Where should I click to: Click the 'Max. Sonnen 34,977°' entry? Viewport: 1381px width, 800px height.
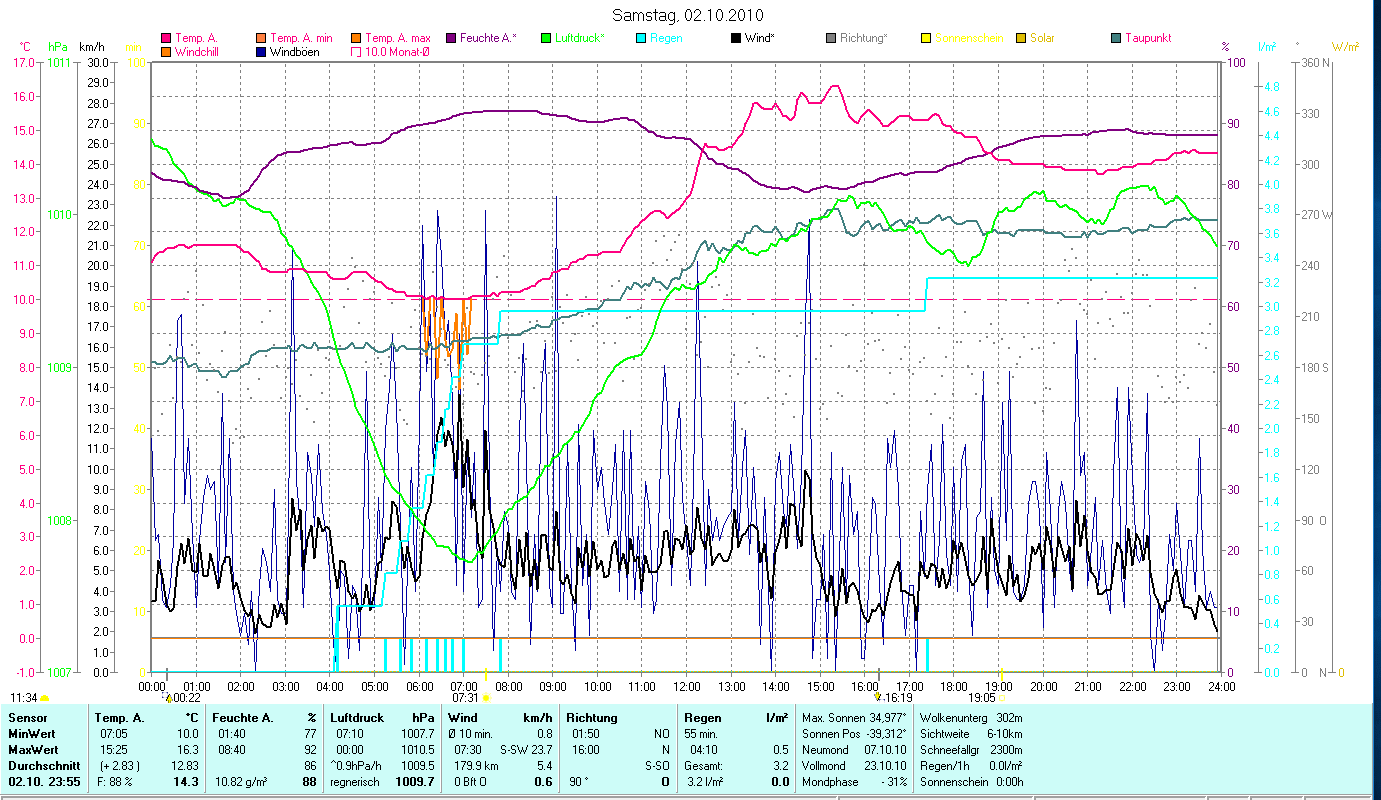click(855, 718)
